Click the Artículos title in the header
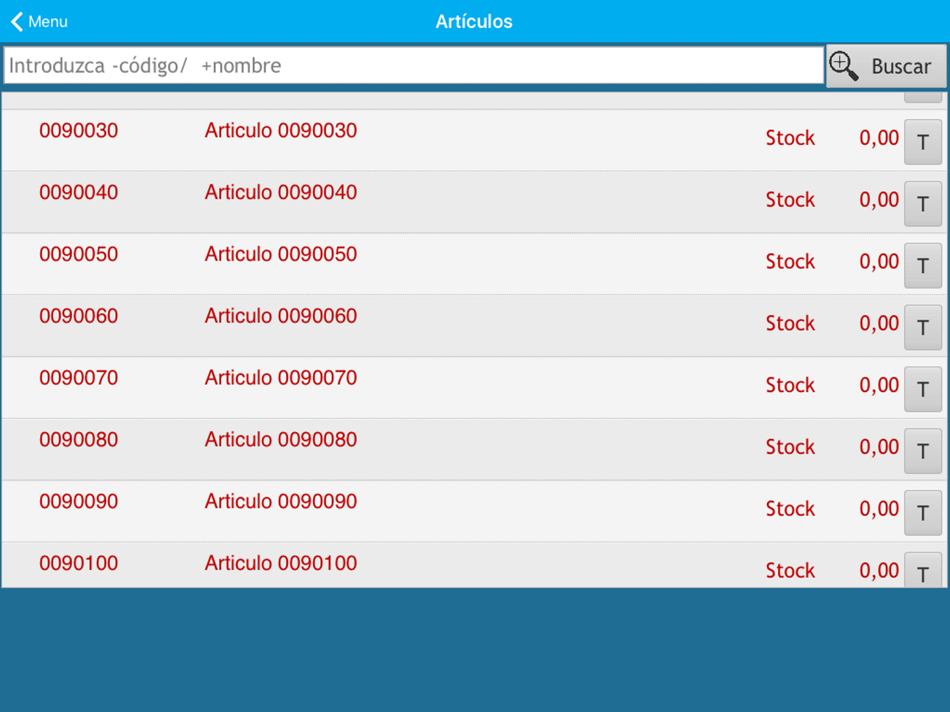The height and width of the screenshot is (712, 950). 474,22
